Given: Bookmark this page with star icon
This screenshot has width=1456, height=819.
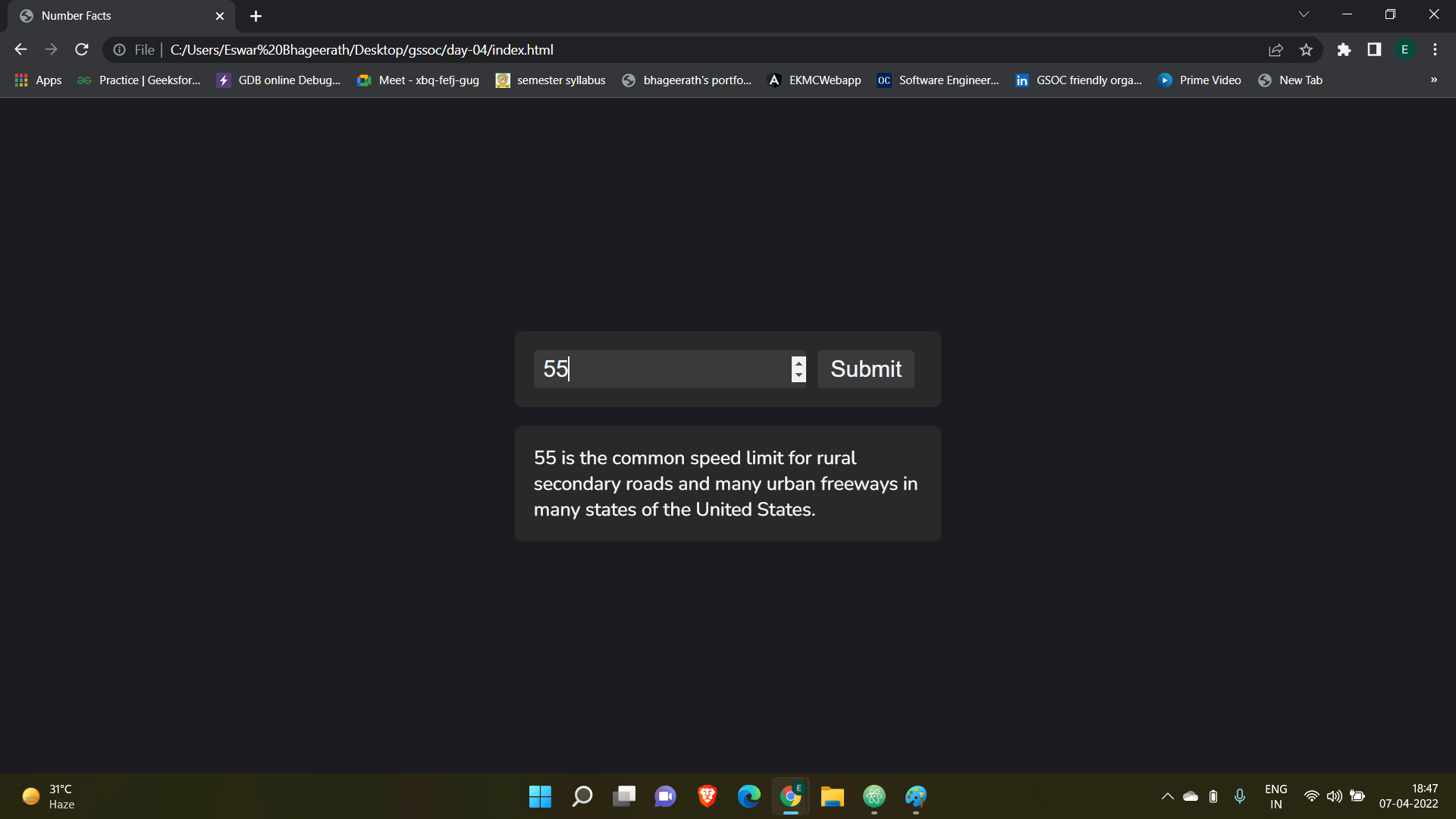Looking at the screenshot, I should point(1306,50).
